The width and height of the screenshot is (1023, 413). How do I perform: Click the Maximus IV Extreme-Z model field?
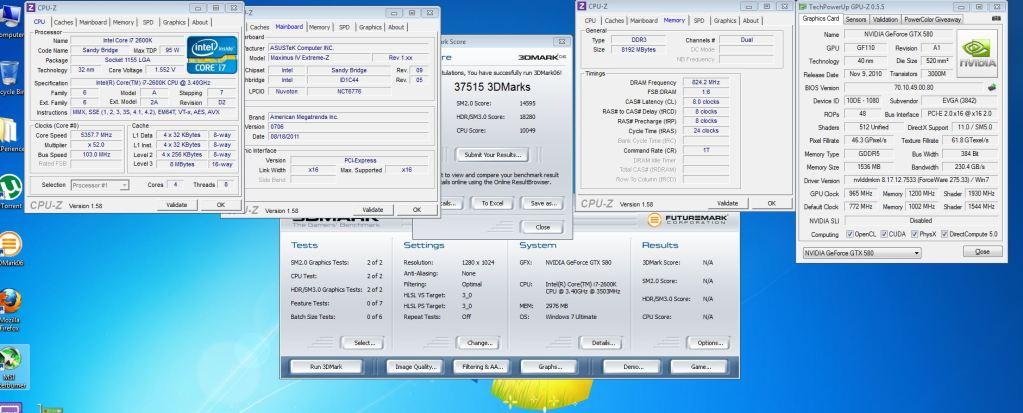click(318, 58)
